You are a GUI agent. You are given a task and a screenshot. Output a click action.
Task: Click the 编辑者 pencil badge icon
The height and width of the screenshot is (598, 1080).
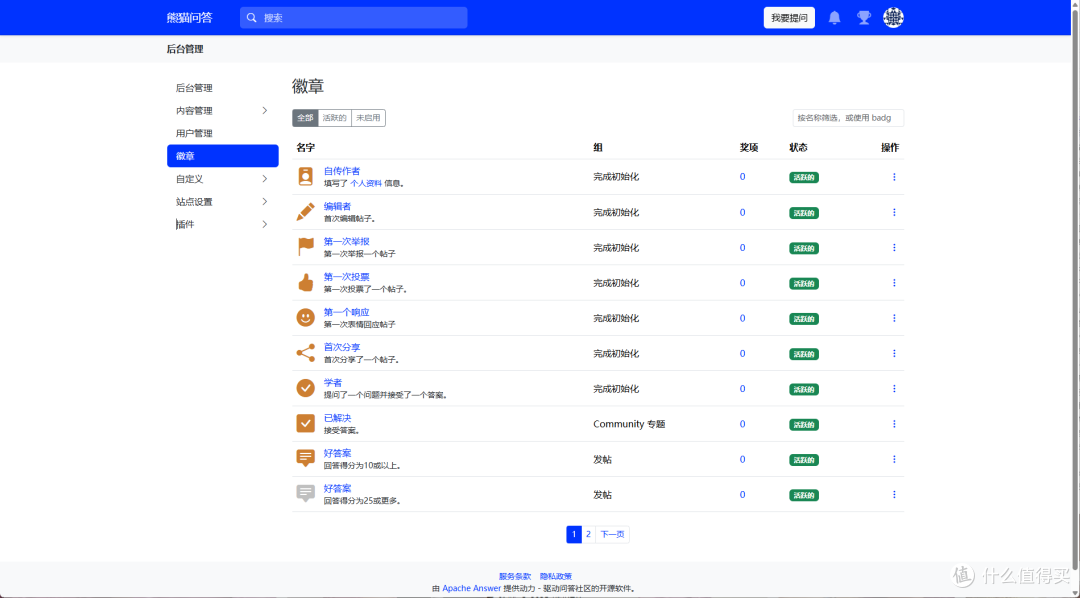coord(305,212)
